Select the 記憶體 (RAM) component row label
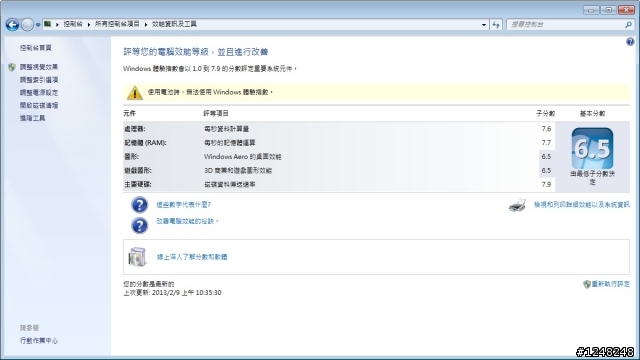640x360 pixels. (x=145, y=143)
